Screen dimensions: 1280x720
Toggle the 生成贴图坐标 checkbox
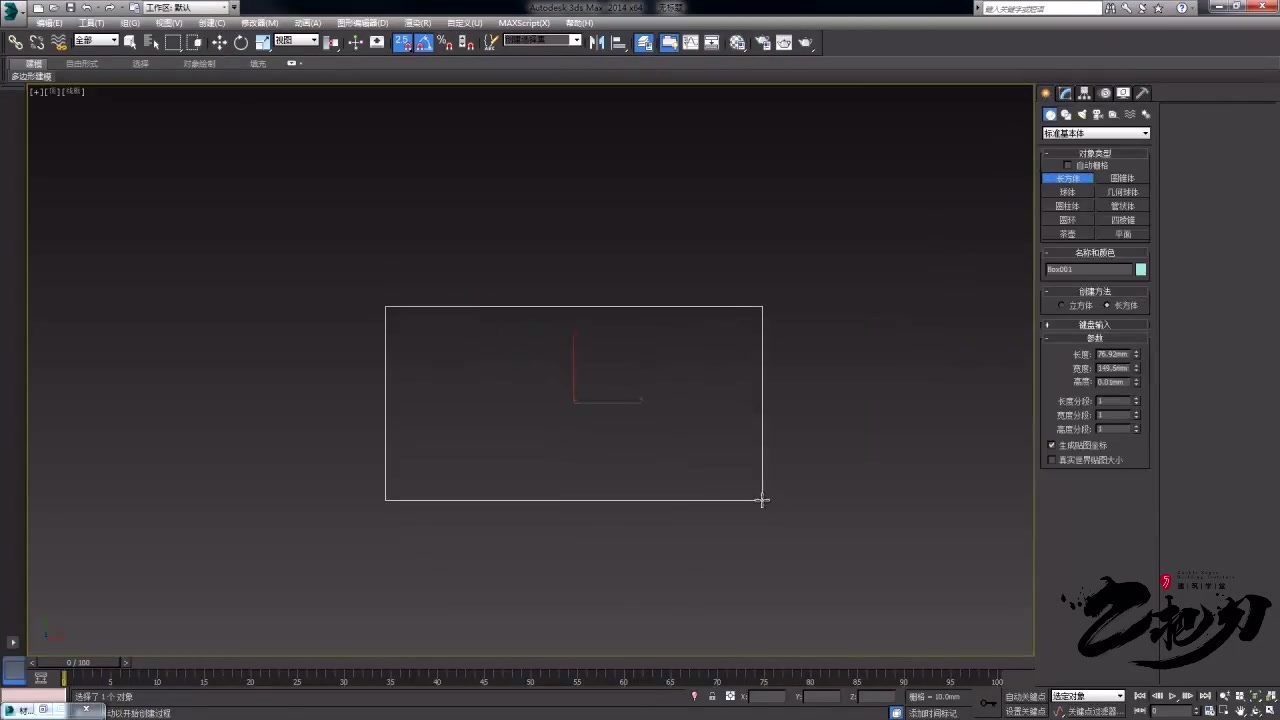(x=1051, y=445)
